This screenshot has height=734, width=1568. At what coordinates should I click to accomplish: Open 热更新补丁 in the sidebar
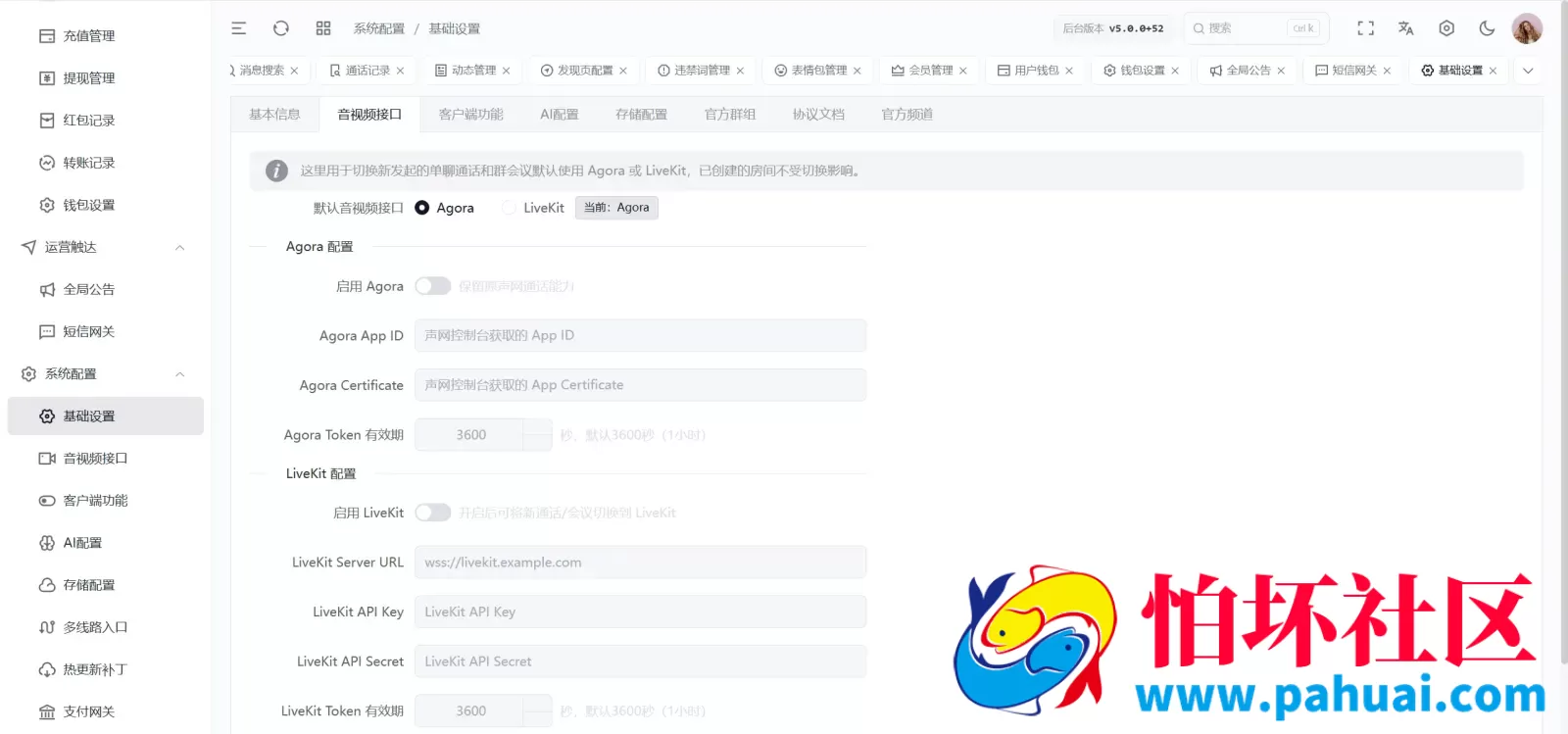(x=106, y=669)
